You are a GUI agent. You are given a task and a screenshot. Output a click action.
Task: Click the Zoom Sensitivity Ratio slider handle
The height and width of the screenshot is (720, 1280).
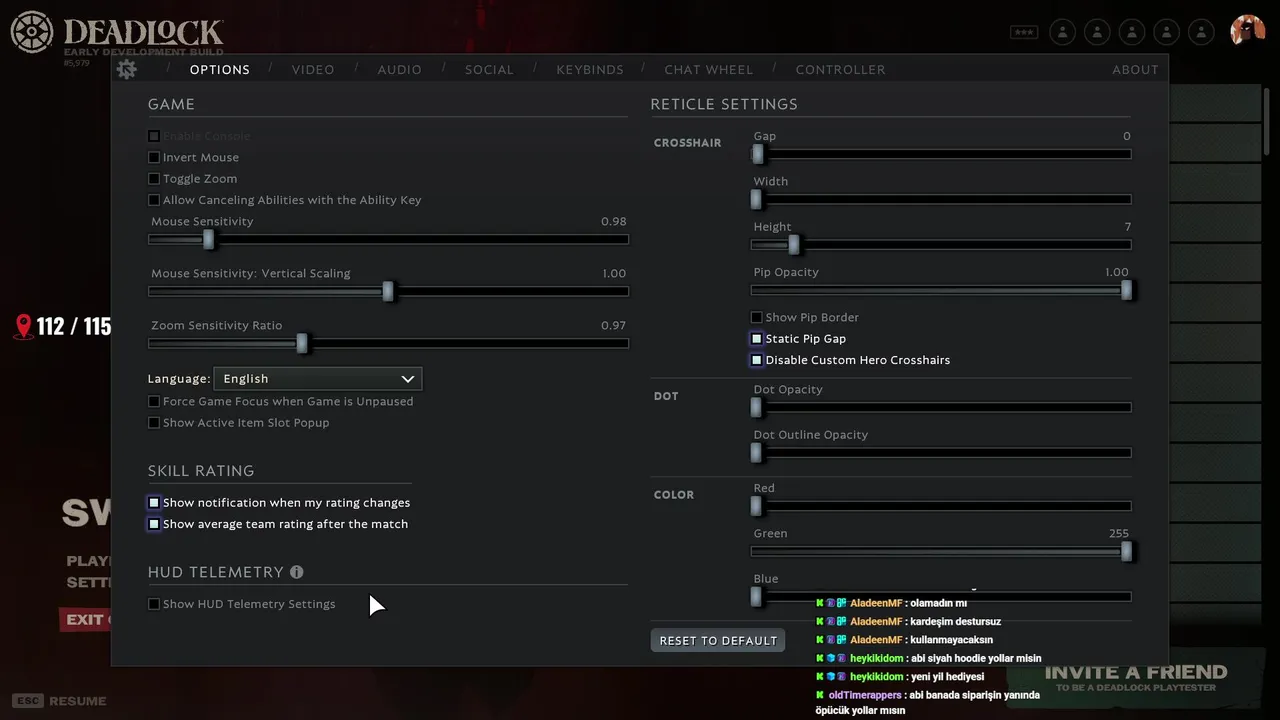302,343
